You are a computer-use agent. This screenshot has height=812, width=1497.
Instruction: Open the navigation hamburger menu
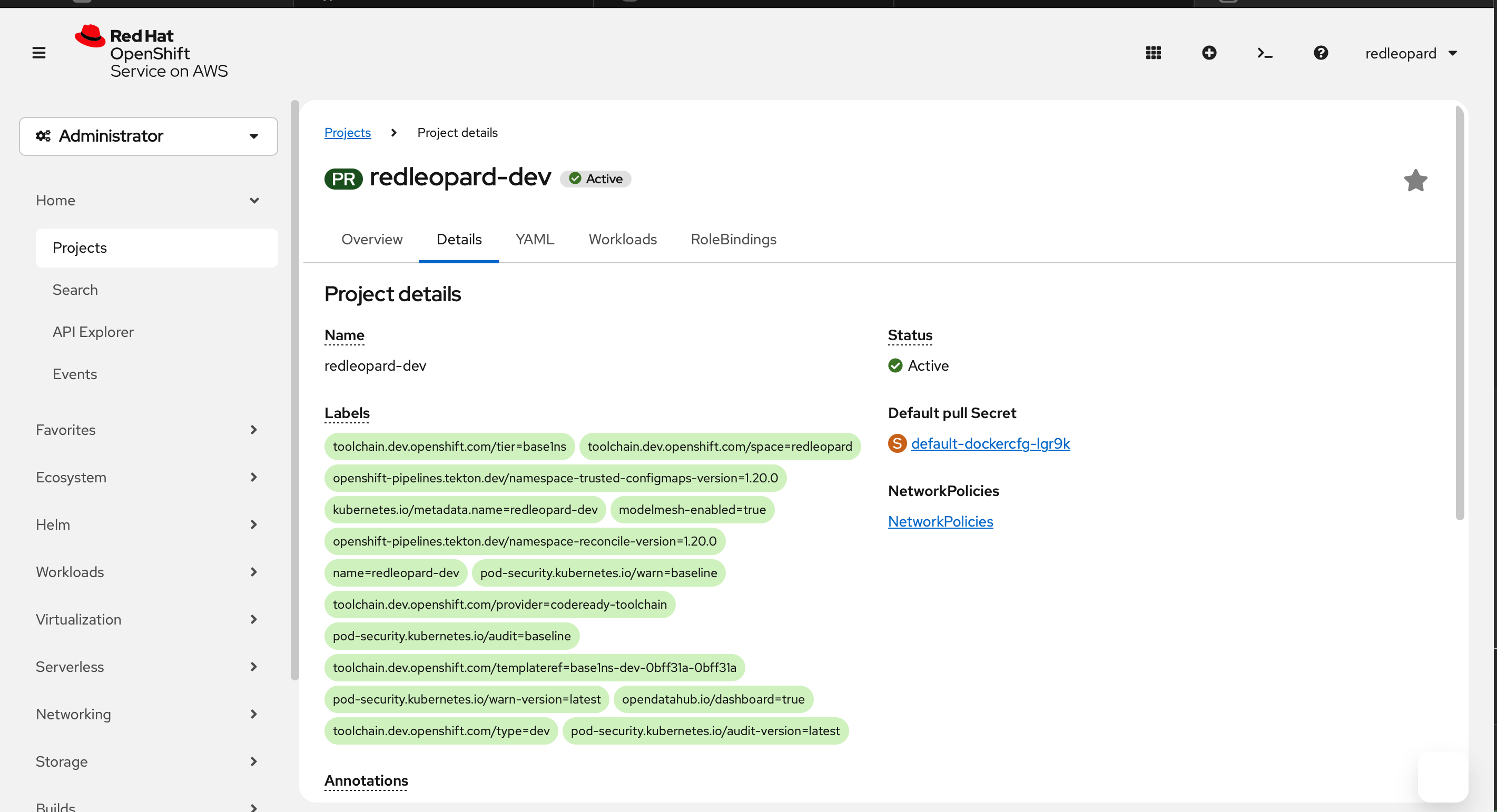38,53
